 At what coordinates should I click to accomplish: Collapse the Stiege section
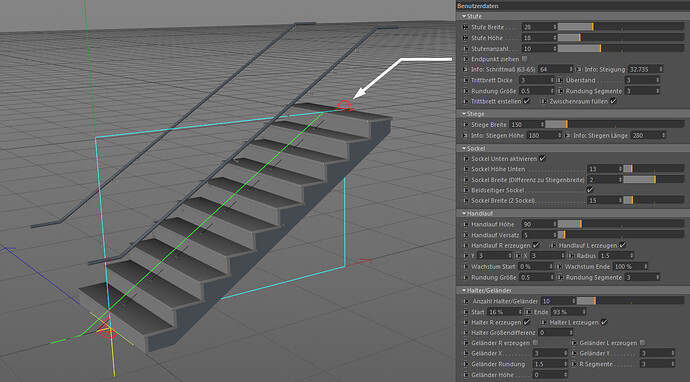464,114
